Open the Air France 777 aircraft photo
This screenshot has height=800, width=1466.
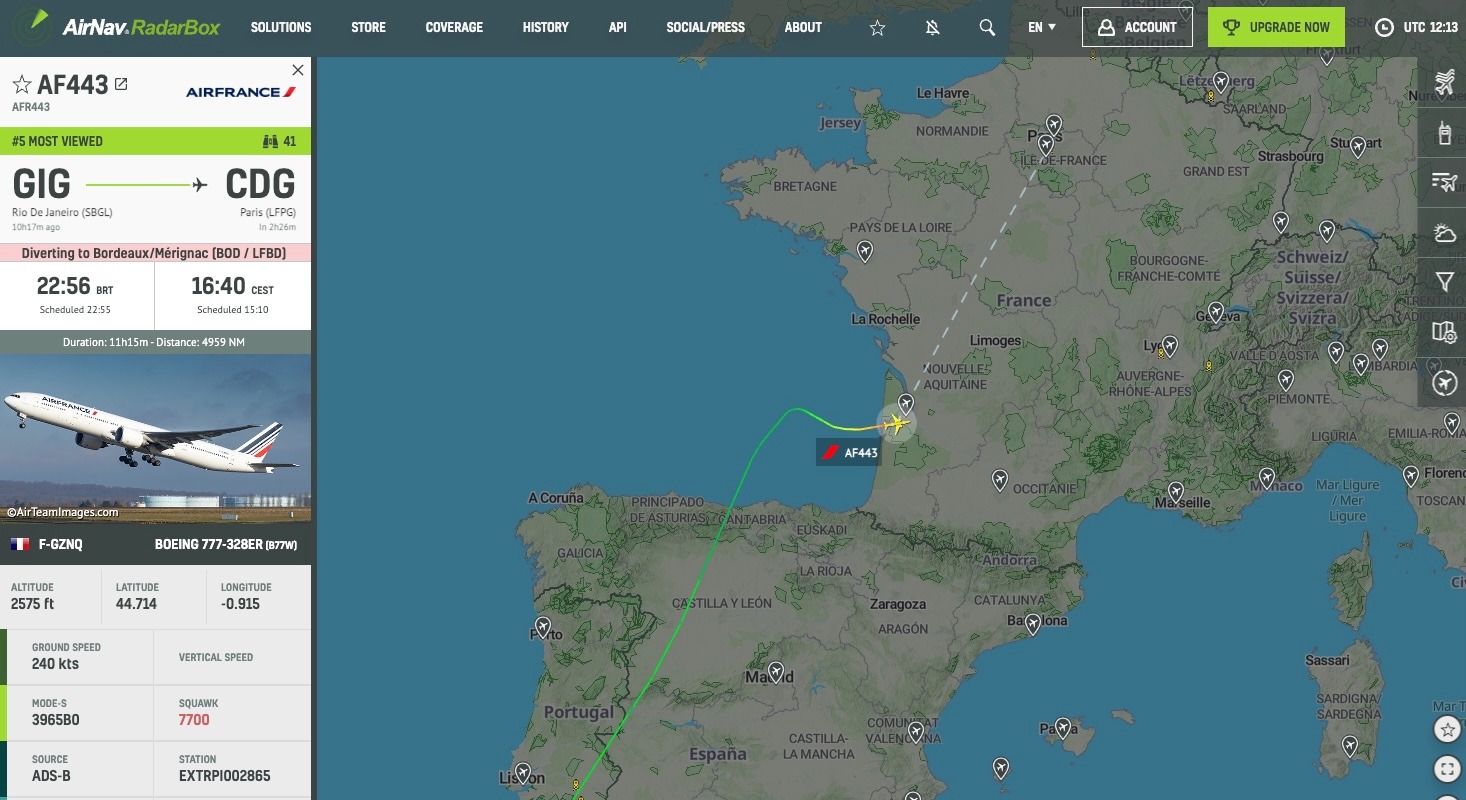[x=156, y=439]
